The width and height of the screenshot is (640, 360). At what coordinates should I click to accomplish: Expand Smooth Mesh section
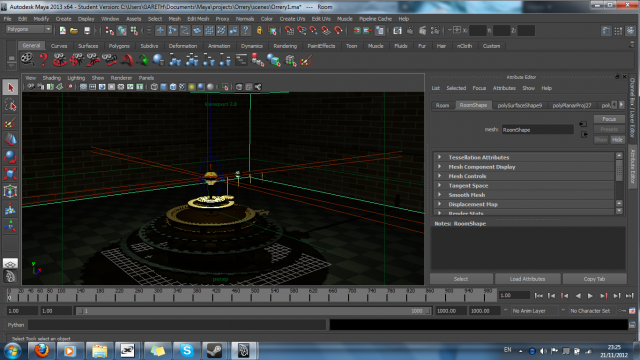coord(440,194)
